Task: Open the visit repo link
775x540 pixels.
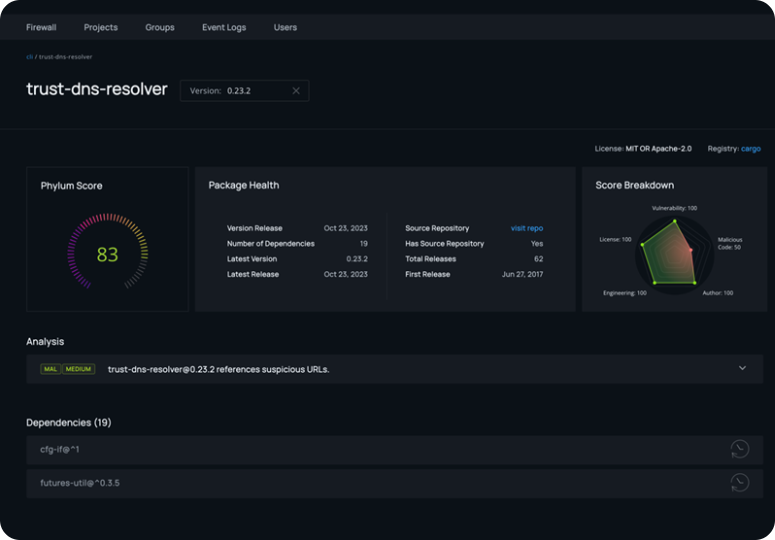Action: coord(526,228)
